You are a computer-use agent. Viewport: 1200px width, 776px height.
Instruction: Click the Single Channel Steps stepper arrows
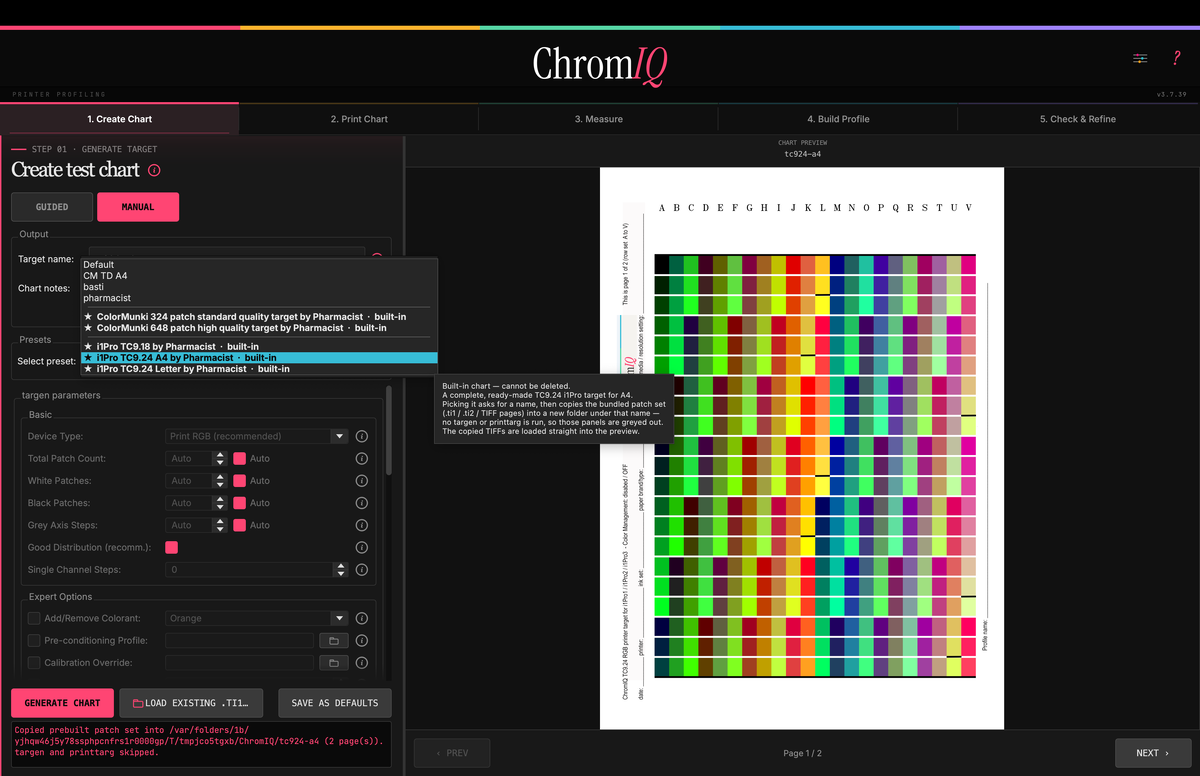[x=340, y=570]
